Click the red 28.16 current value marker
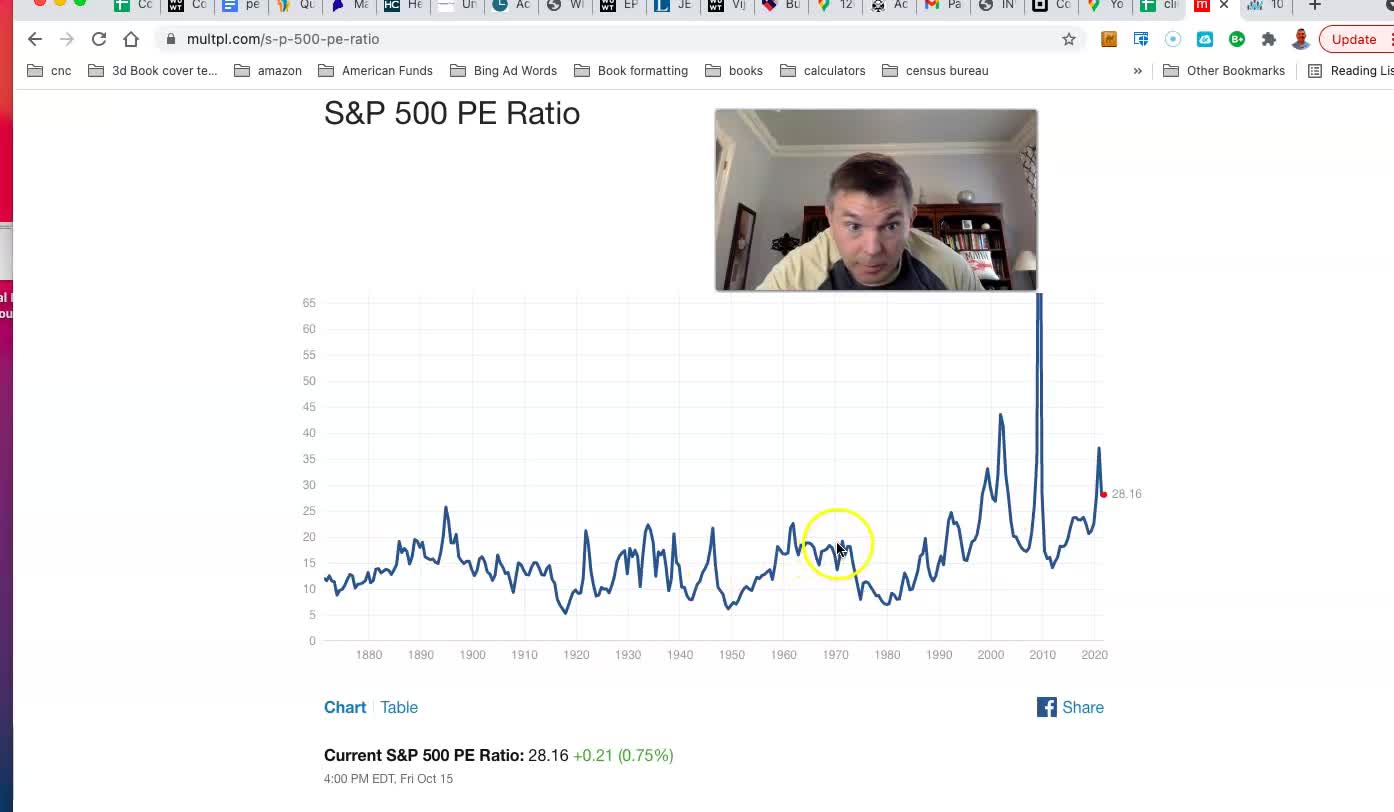This screenshot has width=1394, height=812. 1104,494
